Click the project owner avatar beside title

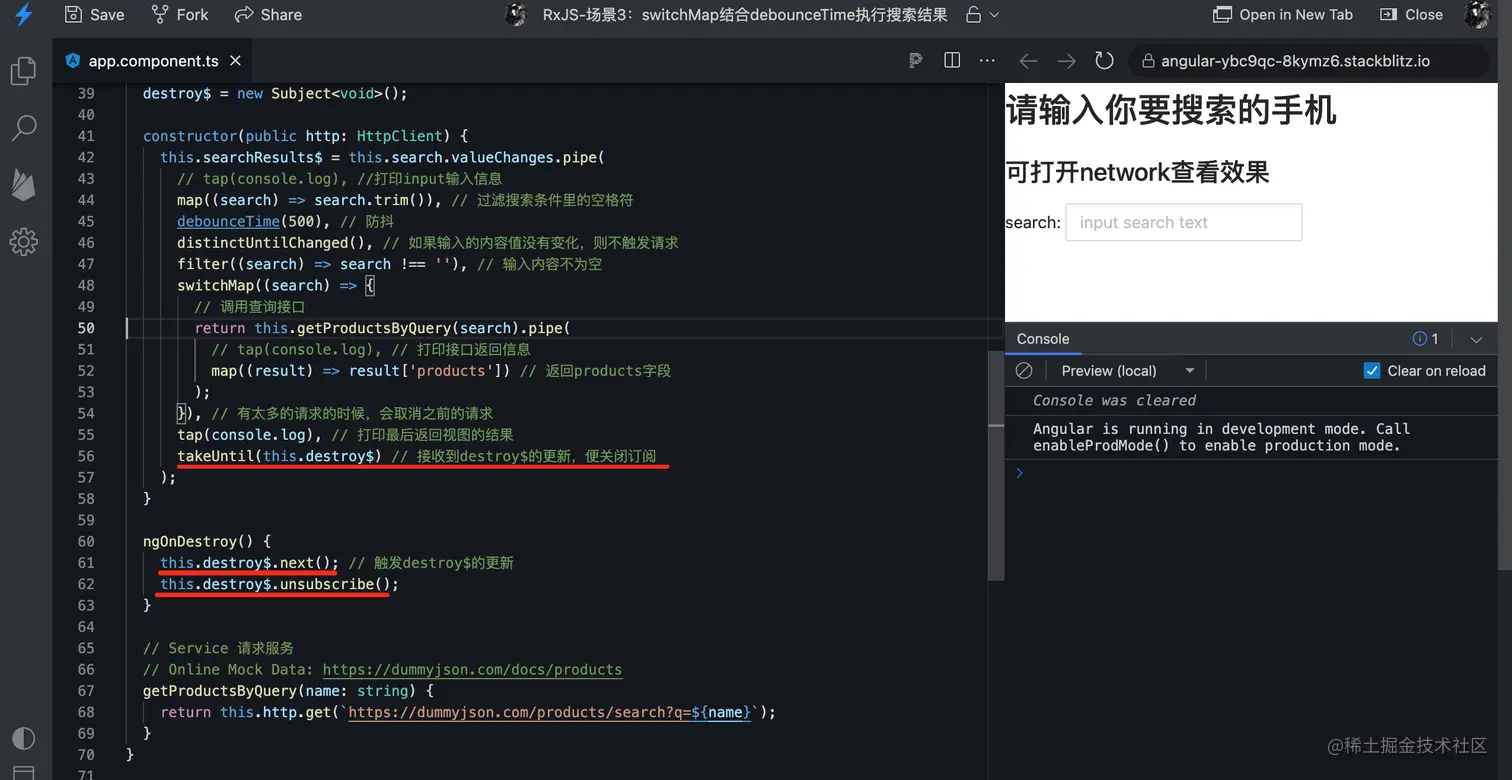click(x=516, y=15)
